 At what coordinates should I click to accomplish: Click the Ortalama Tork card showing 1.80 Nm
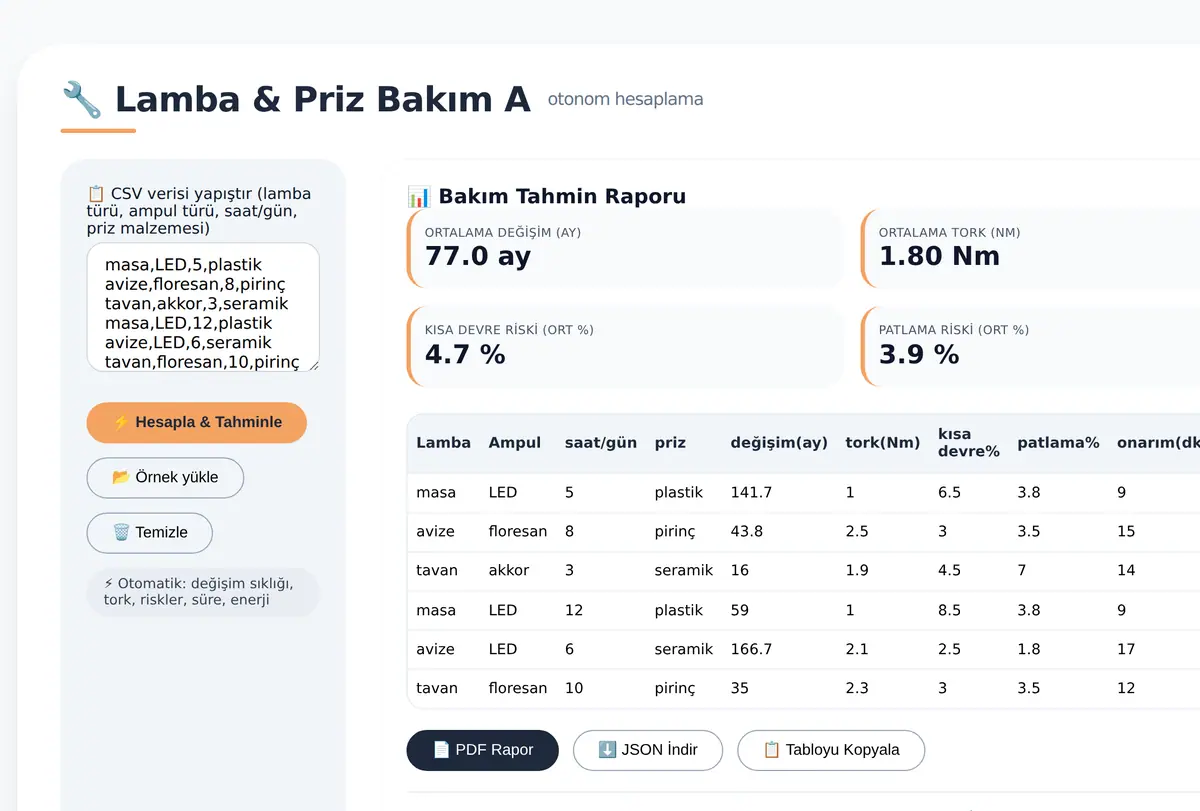(1031, 248)
